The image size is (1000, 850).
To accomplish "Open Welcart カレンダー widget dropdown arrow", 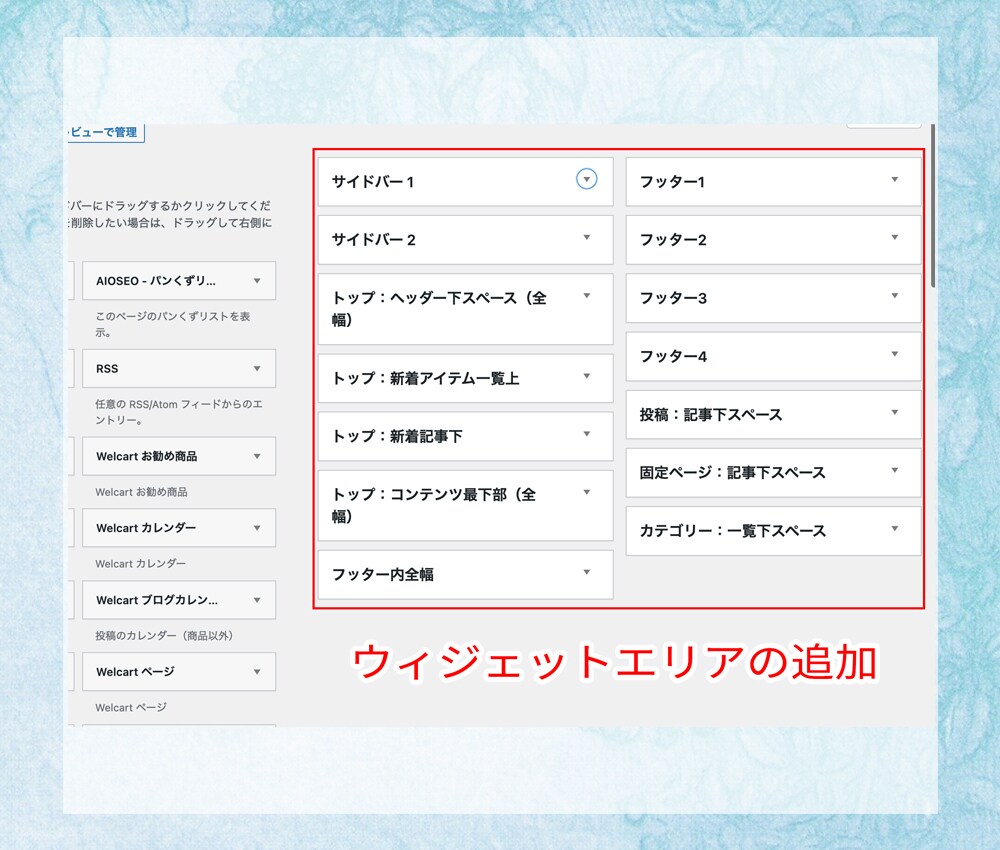I will pos(257,528).
